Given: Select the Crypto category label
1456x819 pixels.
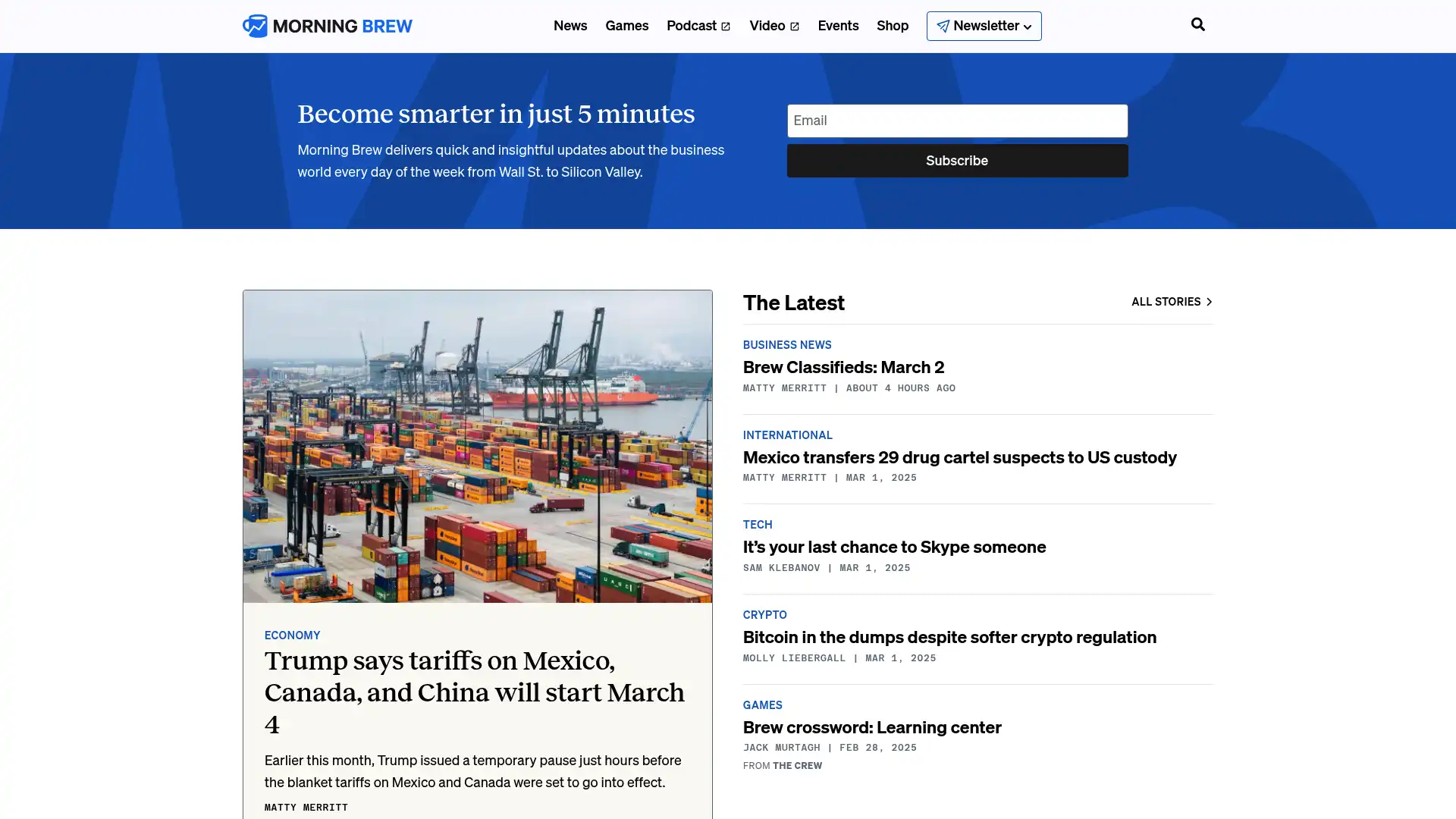Looking at the screenshot, I should tap(764, 615).
